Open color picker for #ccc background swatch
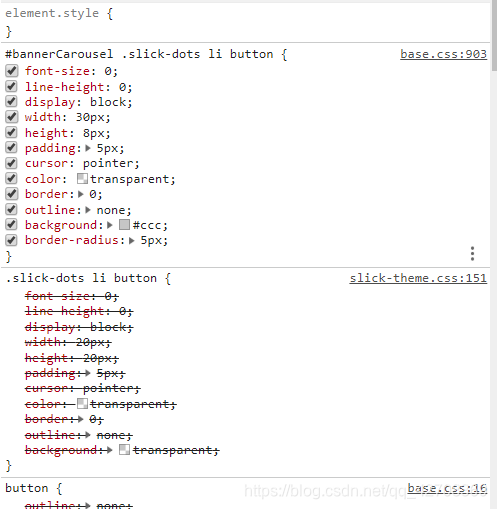Viewport: 497px width, 509px height. click(124, 225)
